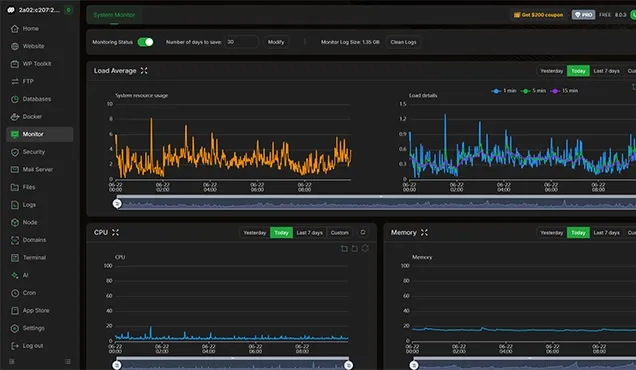Activate area zoom tool on CPU chart
This screenshot has height=370, width=636.
344,248
